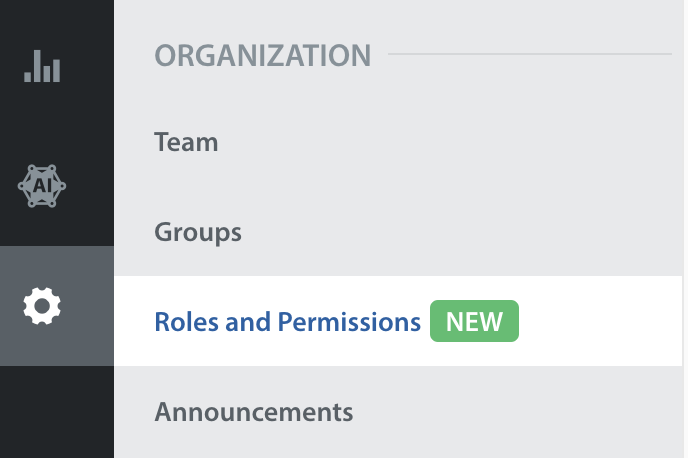Viewport: 688px width, 458px height.
Task: Open the Team page
Action: tap(186, 142)
